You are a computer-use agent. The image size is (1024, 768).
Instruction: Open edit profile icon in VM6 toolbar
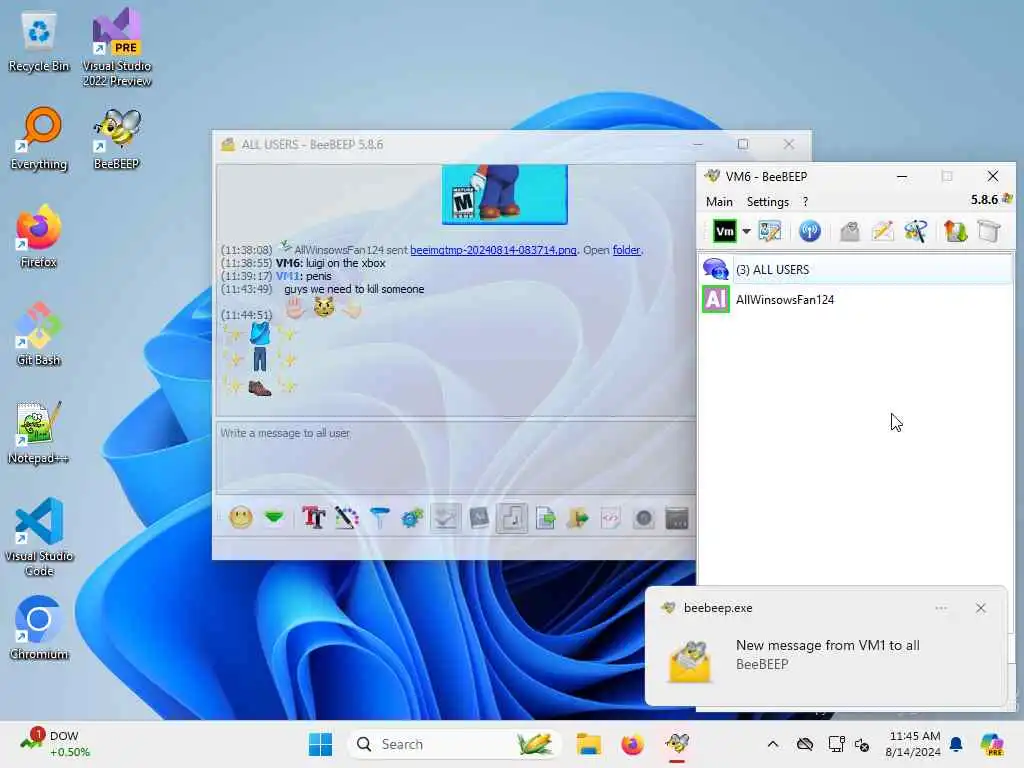[x=770, y=231]
